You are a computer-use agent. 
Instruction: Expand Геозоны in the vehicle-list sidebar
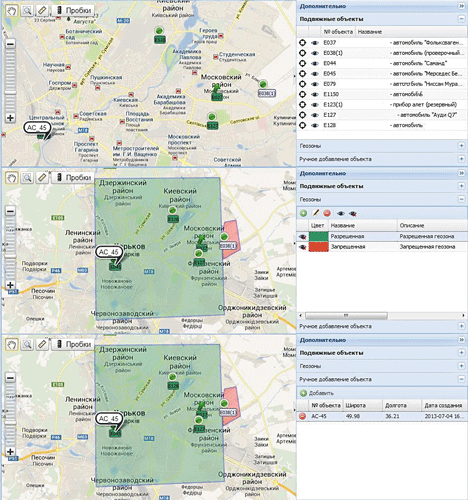462,146
